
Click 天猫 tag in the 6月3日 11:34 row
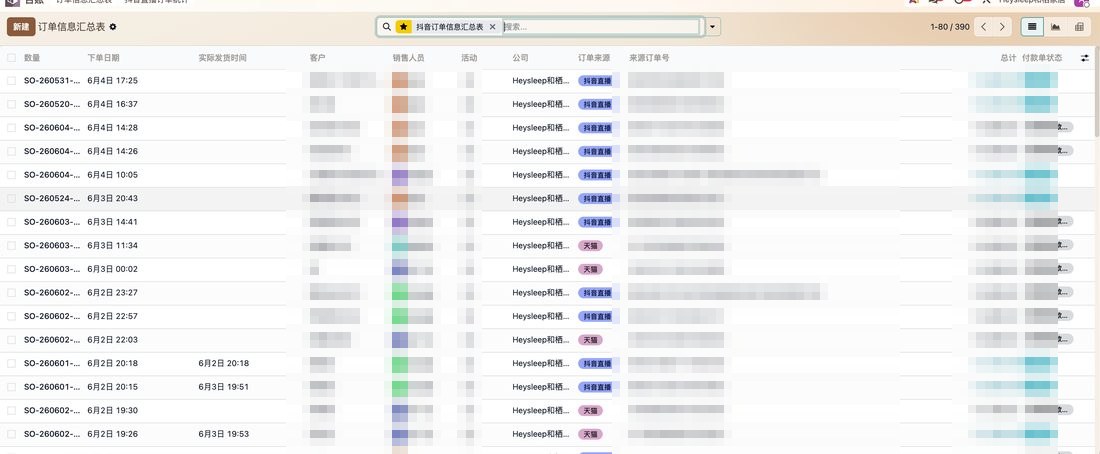pyautogui.click(x=590, y=246)
